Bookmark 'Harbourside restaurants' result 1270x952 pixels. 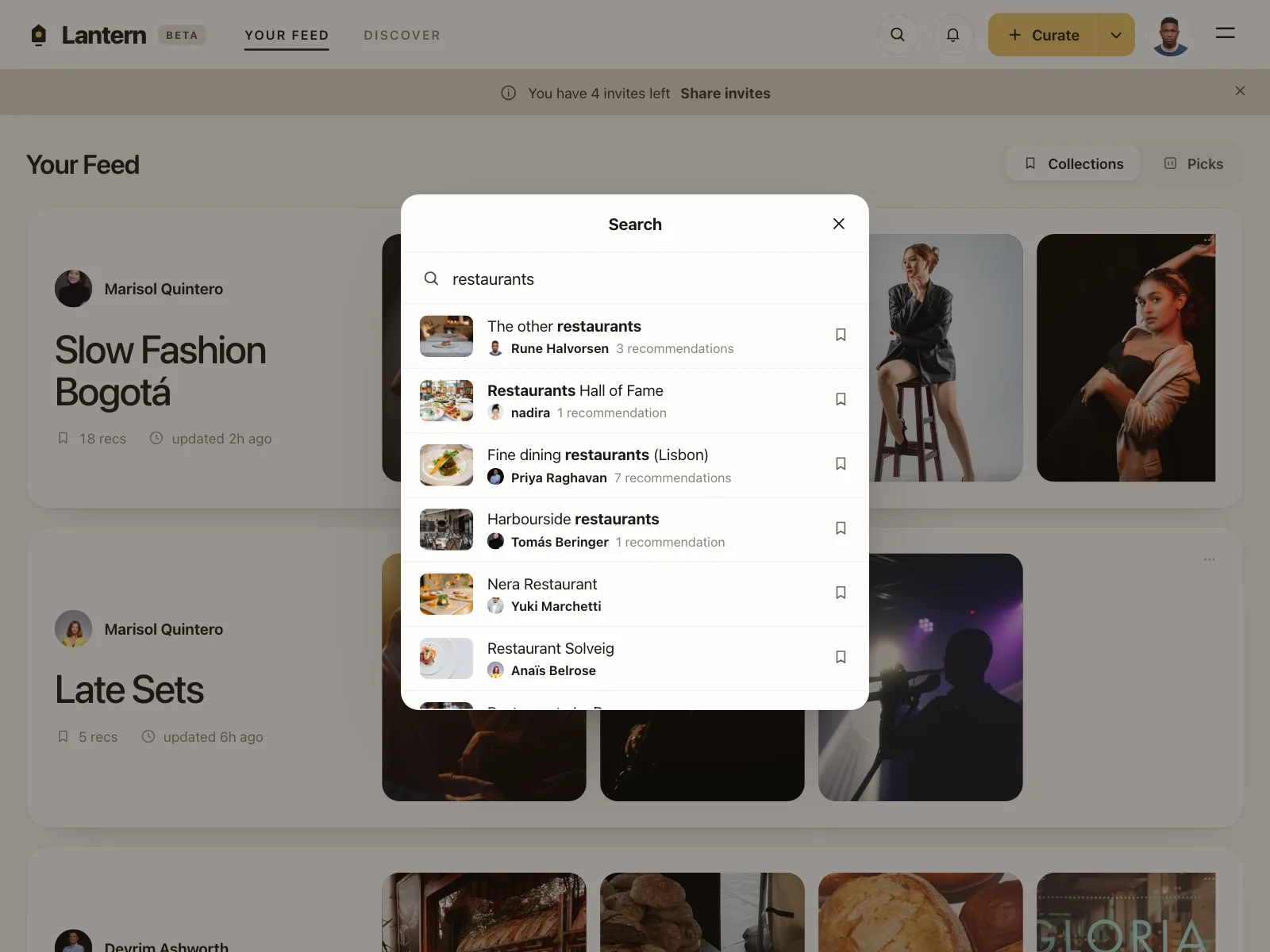pyautogui.click(x=841, y=528)
